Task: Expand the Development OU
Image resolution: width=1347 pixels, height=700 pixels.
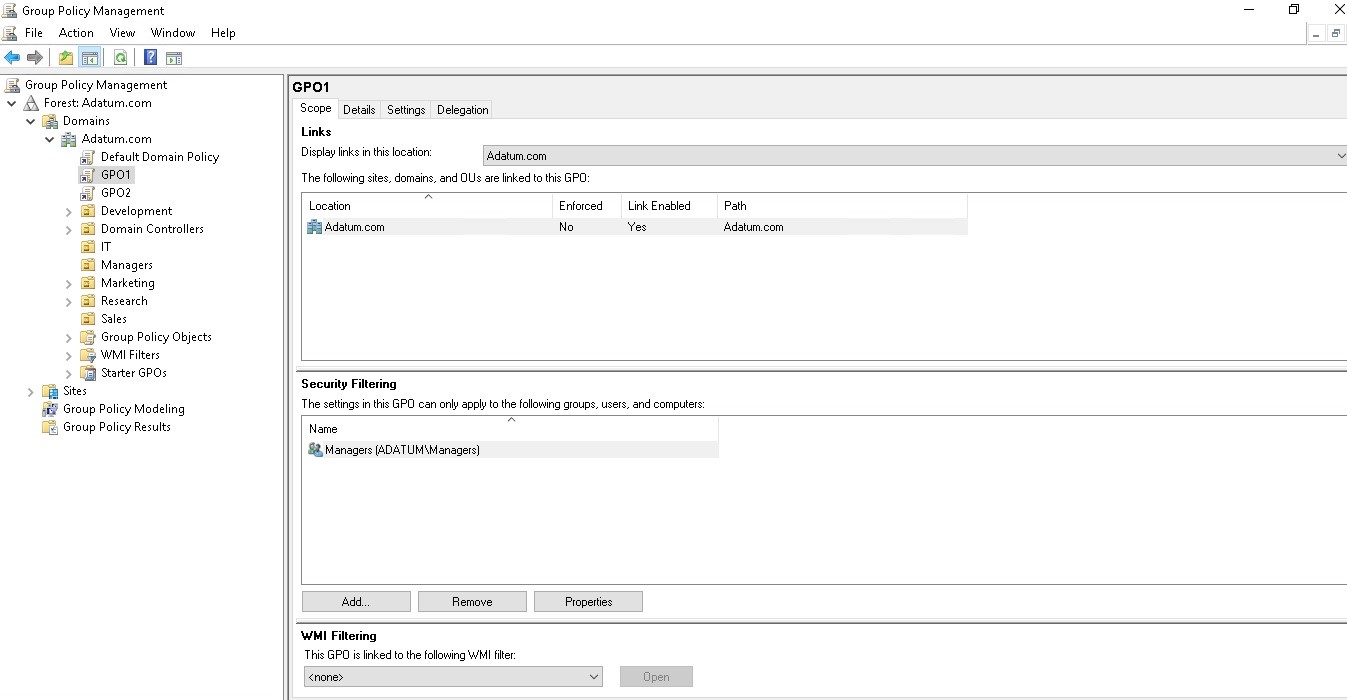Action: tap(69, 211)
